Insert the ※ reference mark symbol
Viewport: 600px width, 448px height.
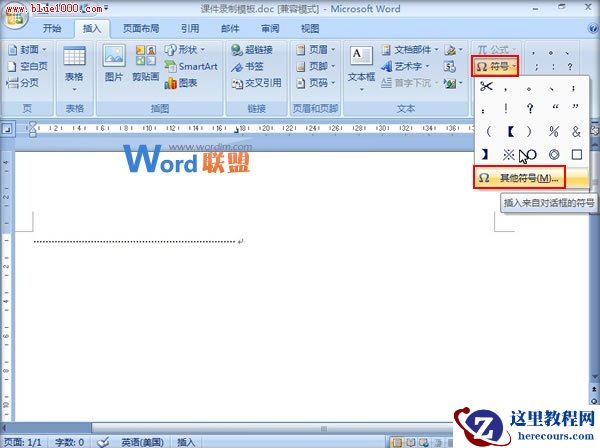tap(509, 155)
